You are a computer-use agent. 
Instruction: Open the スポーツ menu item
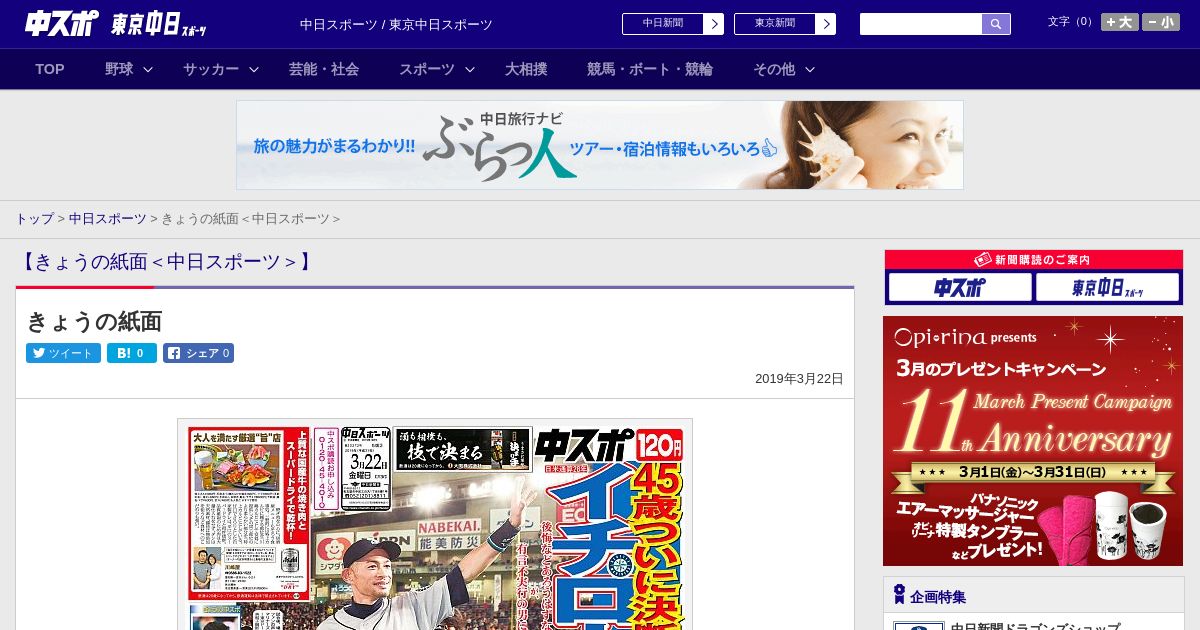(427, 69)
